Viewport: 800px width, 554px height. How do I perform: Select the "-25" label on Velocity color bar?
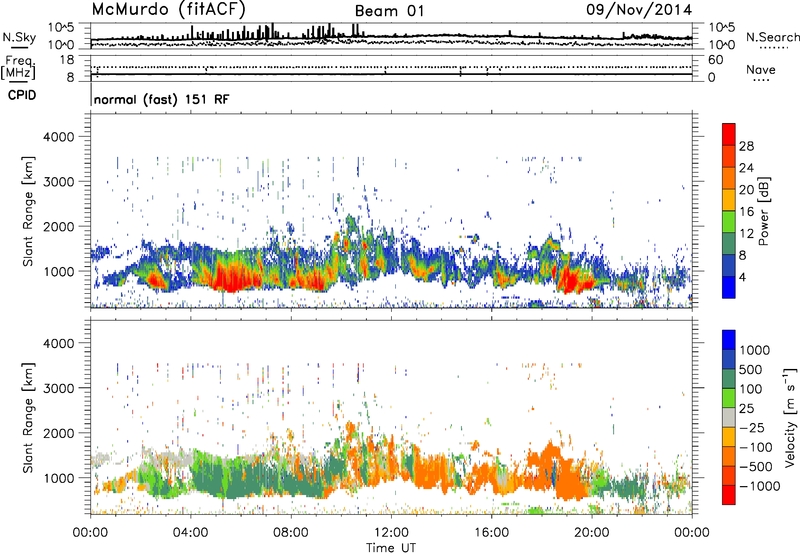(x=752, y=428)
